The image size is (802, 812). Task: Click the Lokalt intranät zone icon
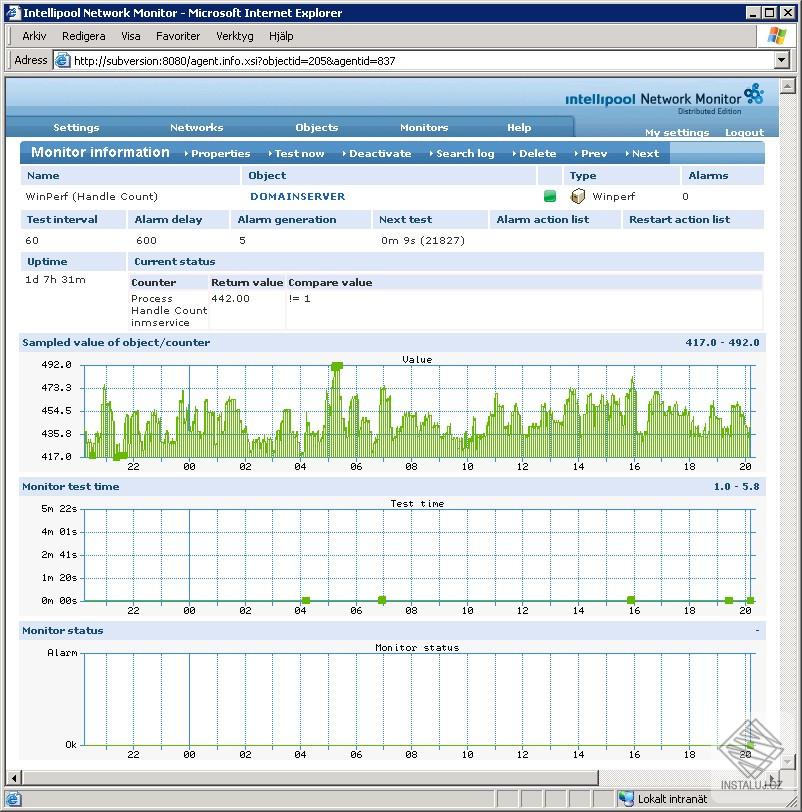[x=626, y=799]
